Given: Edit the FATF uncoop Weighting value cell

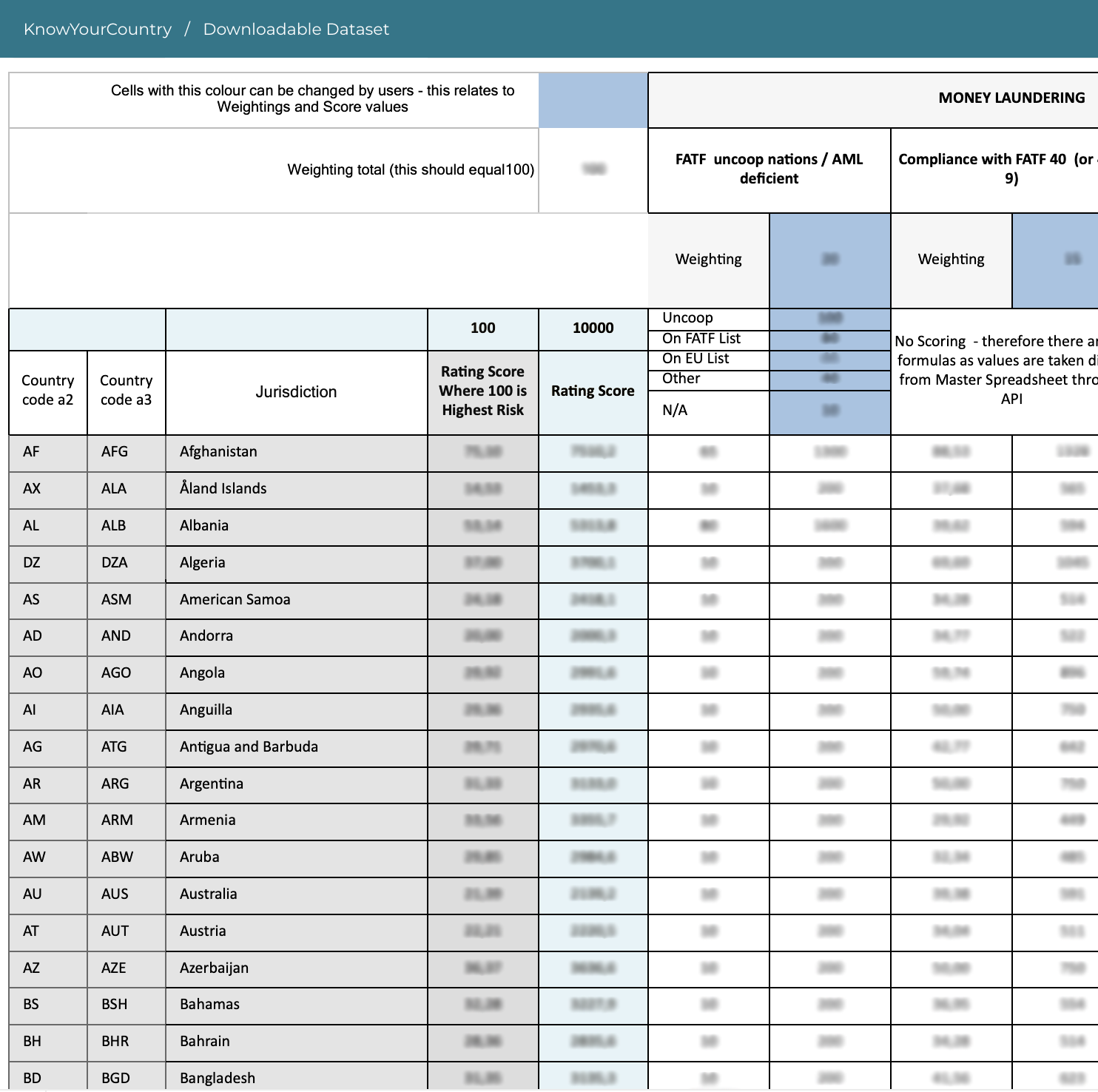Looking at the screenshot, I should coord(830,260).
